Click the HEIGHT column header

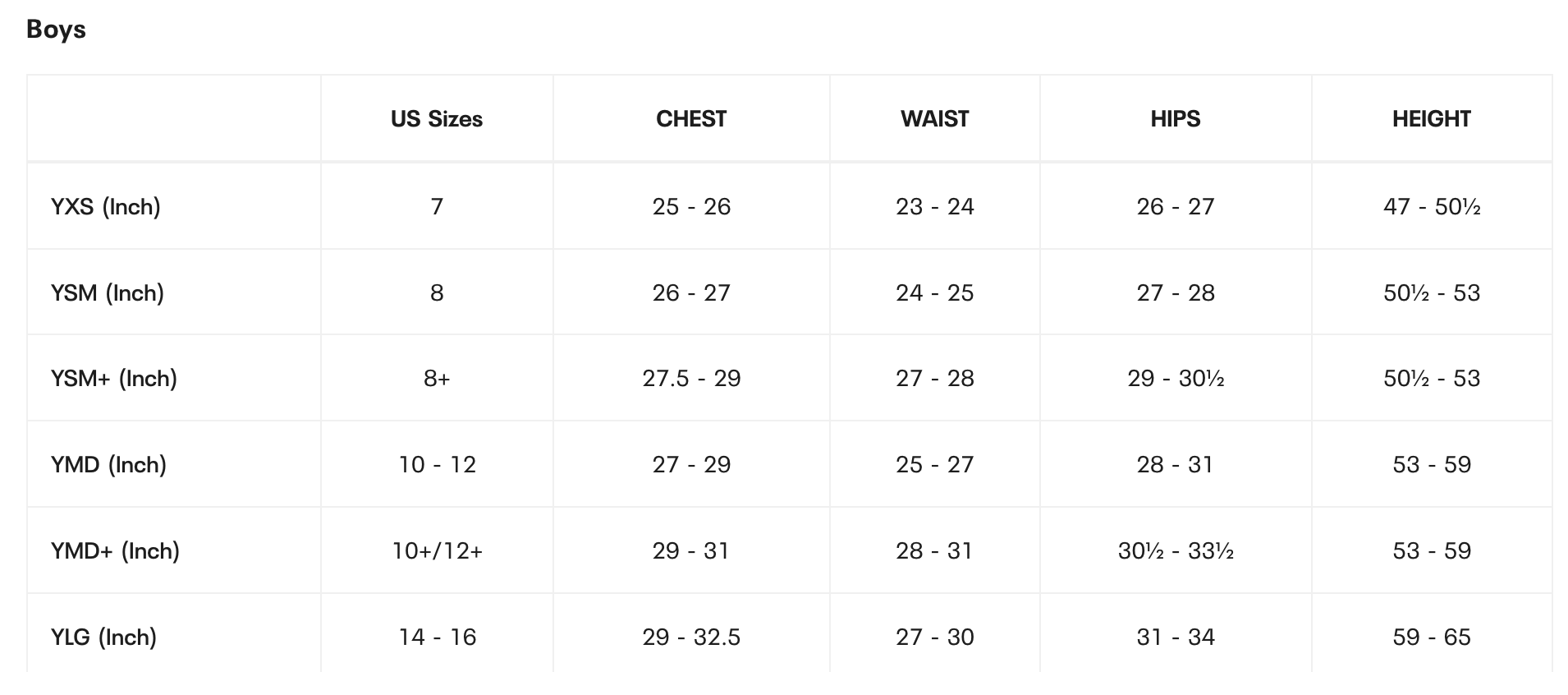(x=1431, y=119)
